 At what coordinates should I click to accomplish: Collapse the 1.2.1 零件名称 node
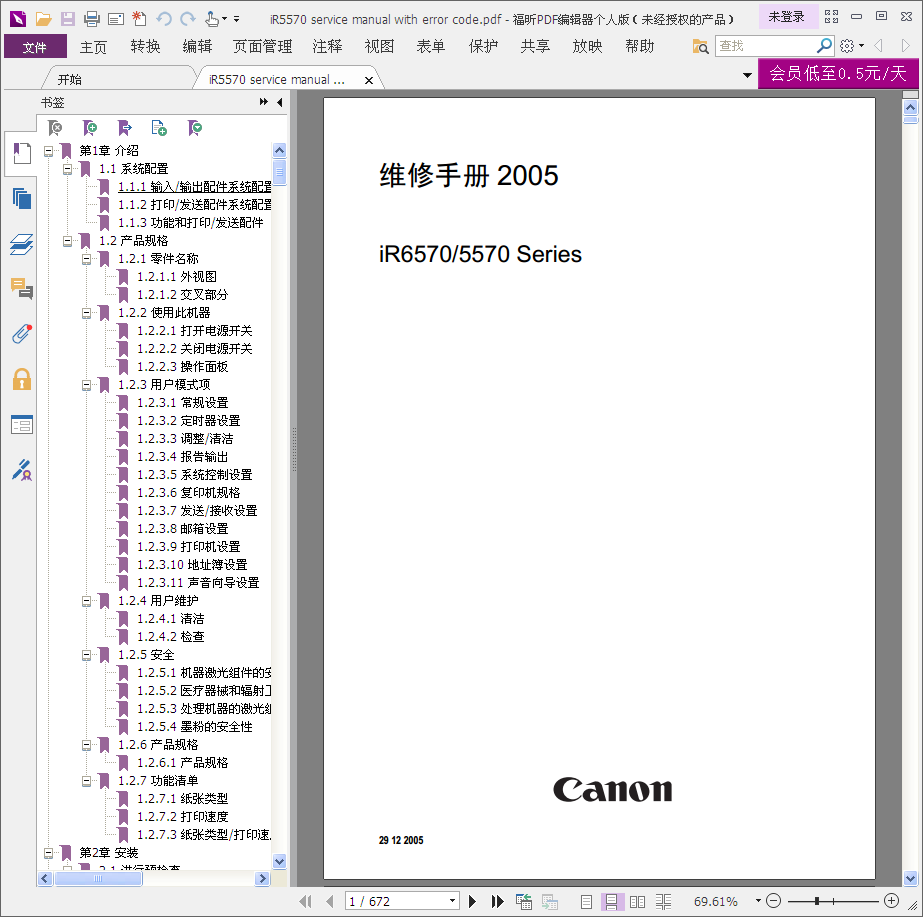(x=87, y=260)
